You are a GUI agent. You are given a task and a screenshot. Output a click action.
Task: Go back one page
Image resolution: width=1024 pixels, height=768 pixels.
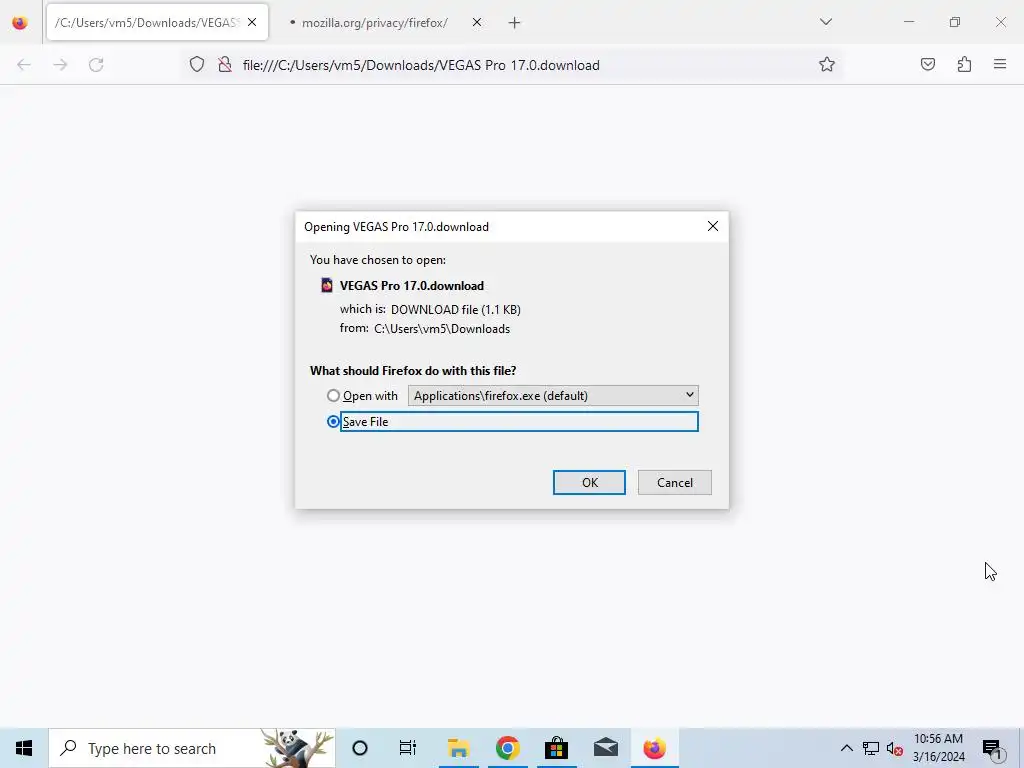(24, 65)
